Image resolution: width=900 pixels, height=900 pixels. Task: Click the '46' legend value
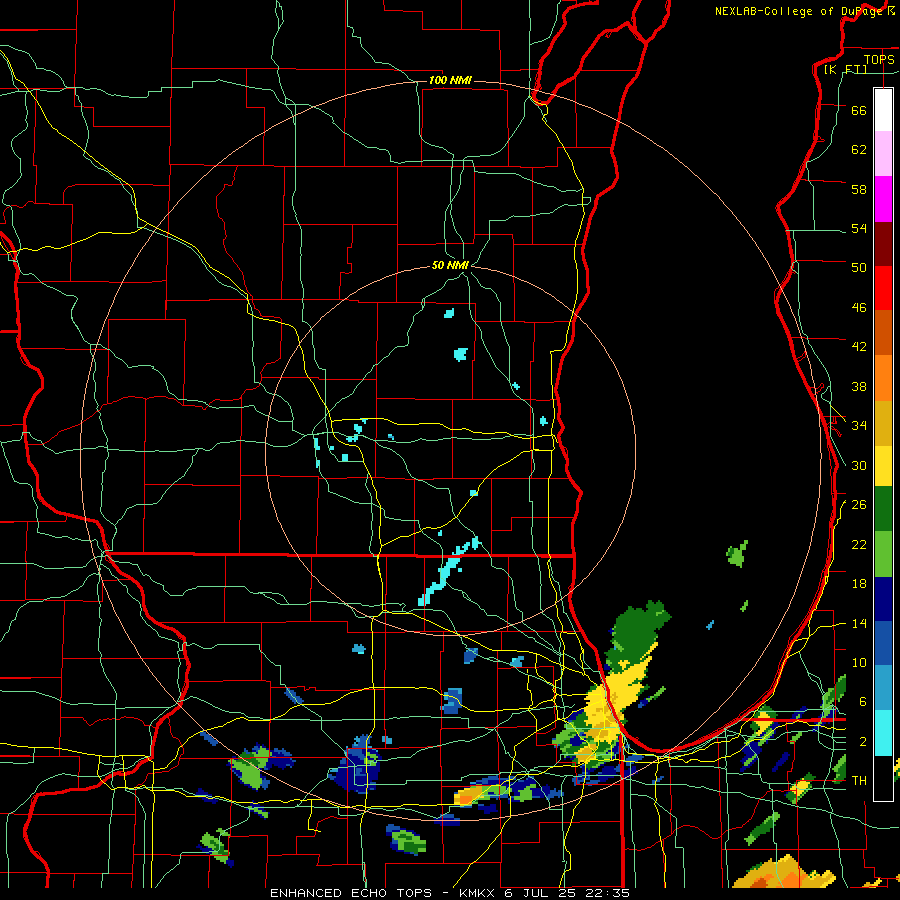(859, 308)
